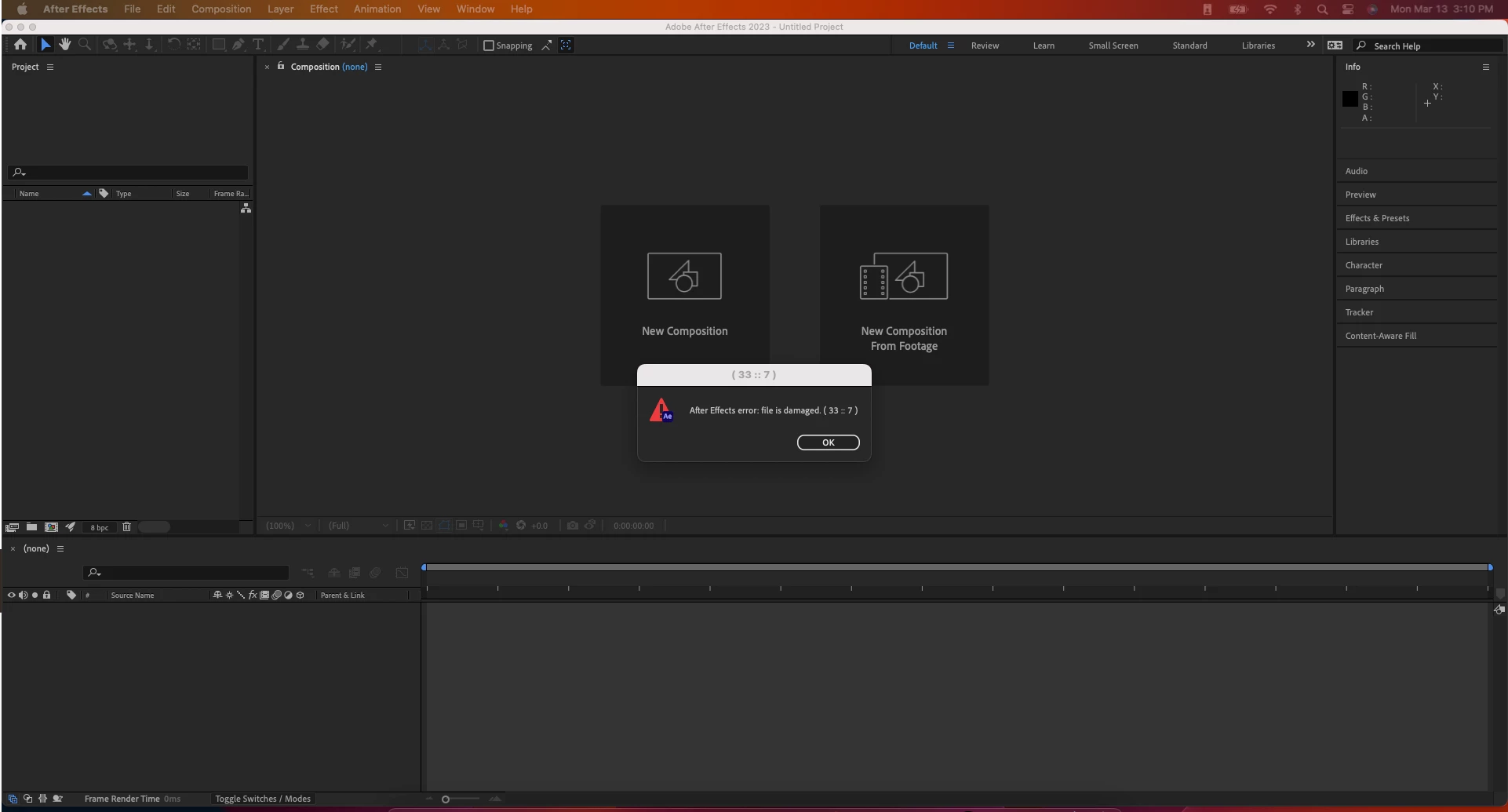Toggle the Composition viewer lock icon
The width and height of the screenshot is (1508, 812).
pyautogui.click(x=280, y=66)
